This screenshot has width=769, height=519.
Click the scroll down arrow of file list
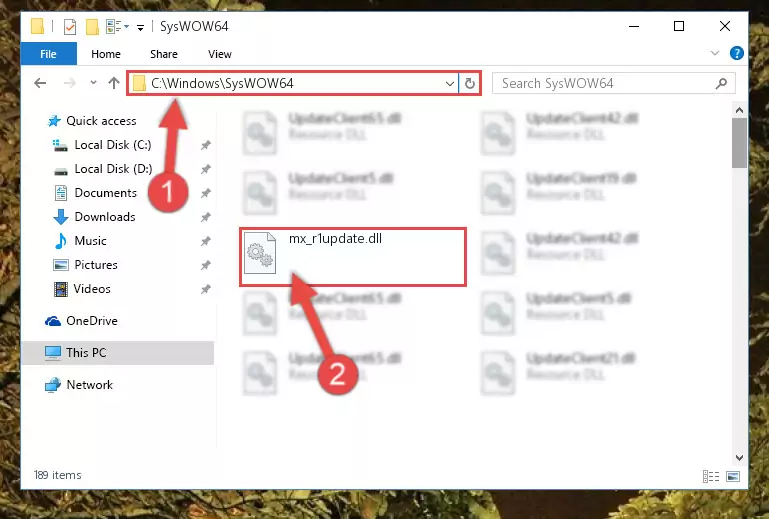740,457
